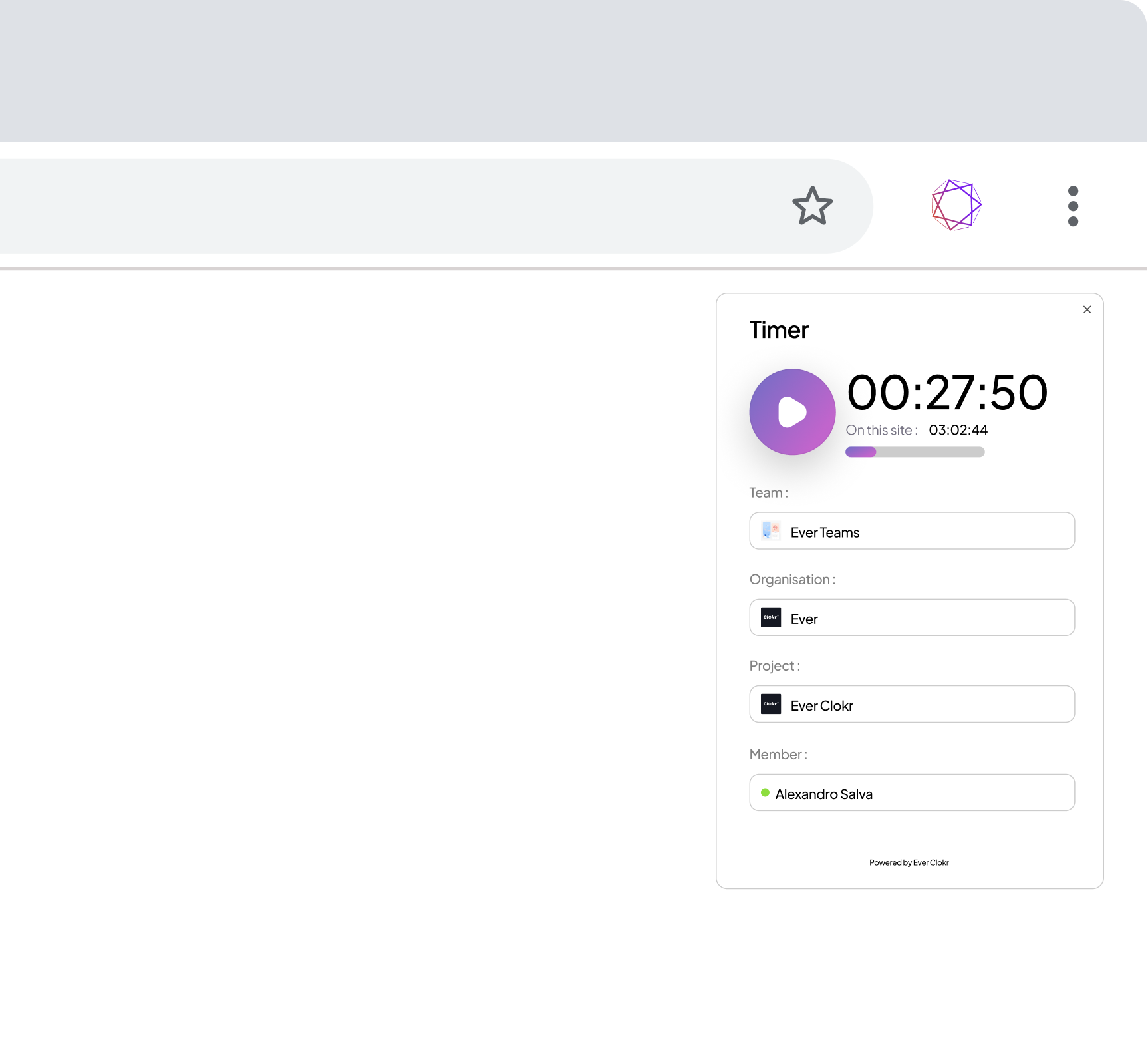Start the timer with the play button
The image size is (1148, 1054).
pyautogui.click(x=792, y=412)
